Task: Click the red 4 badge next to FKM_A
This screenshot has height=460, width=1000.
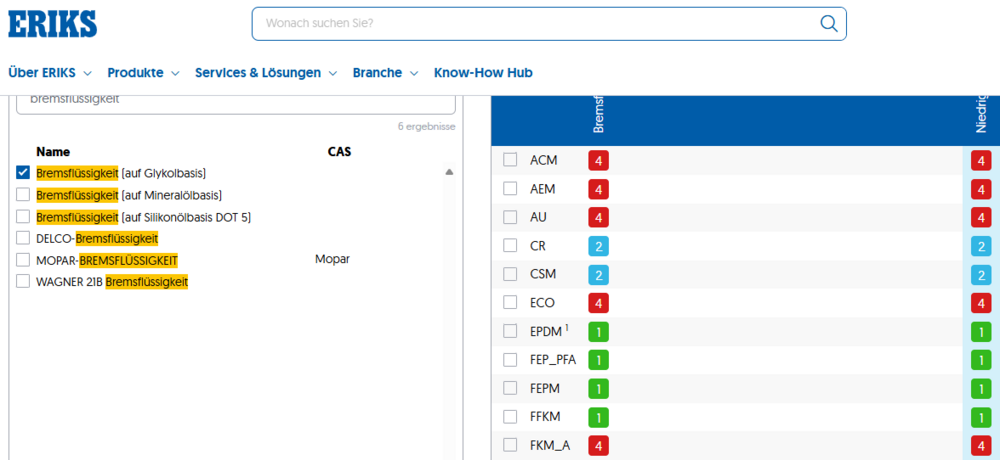Action: [x=598, y=445]
